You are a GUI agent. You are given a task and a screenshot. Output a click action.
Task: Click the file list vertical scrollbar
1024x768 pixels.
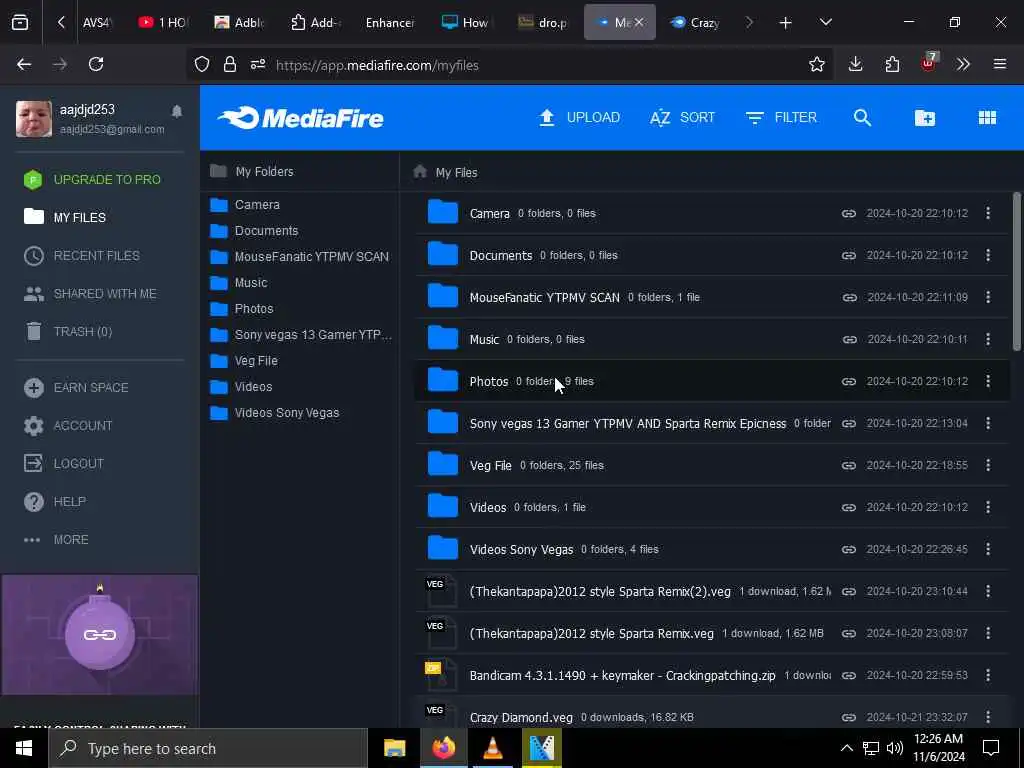pyautogui.click(x=1016, y=272)
